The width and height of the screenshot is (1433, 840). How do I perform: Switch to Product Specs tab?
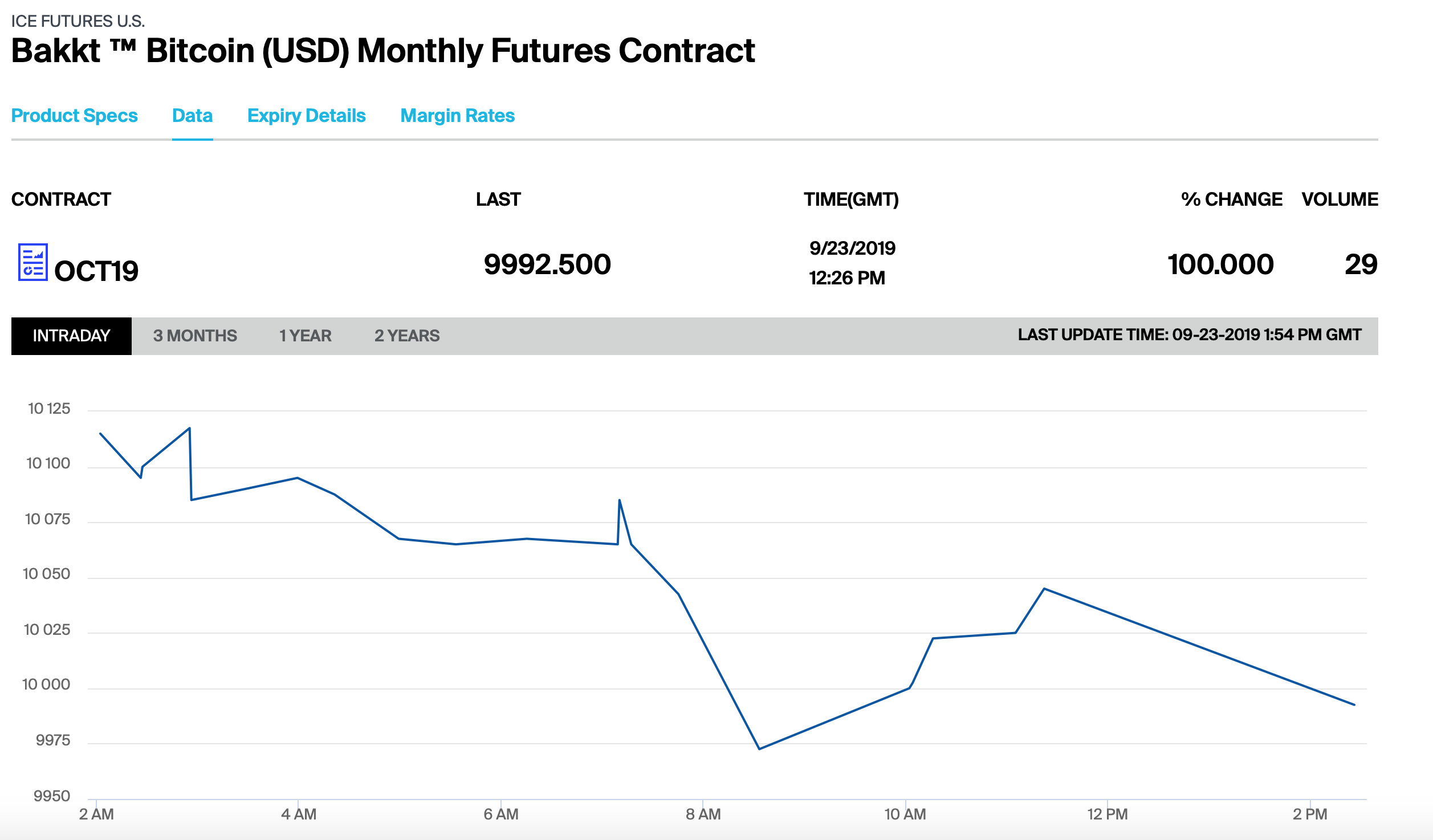pyautogui.click(x=75, y=116)
